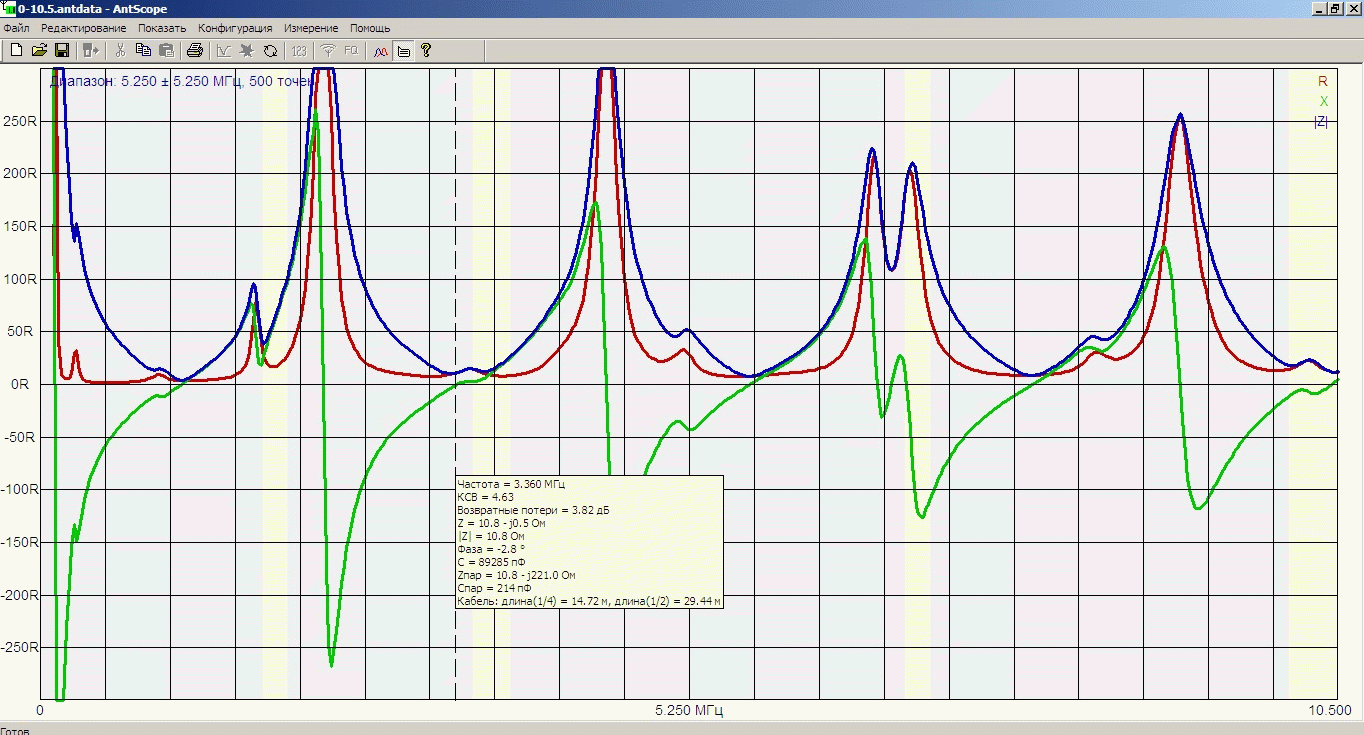Click the single scan graph icon
Viewport: 1364px width, 735px height.
click(224, 50)
